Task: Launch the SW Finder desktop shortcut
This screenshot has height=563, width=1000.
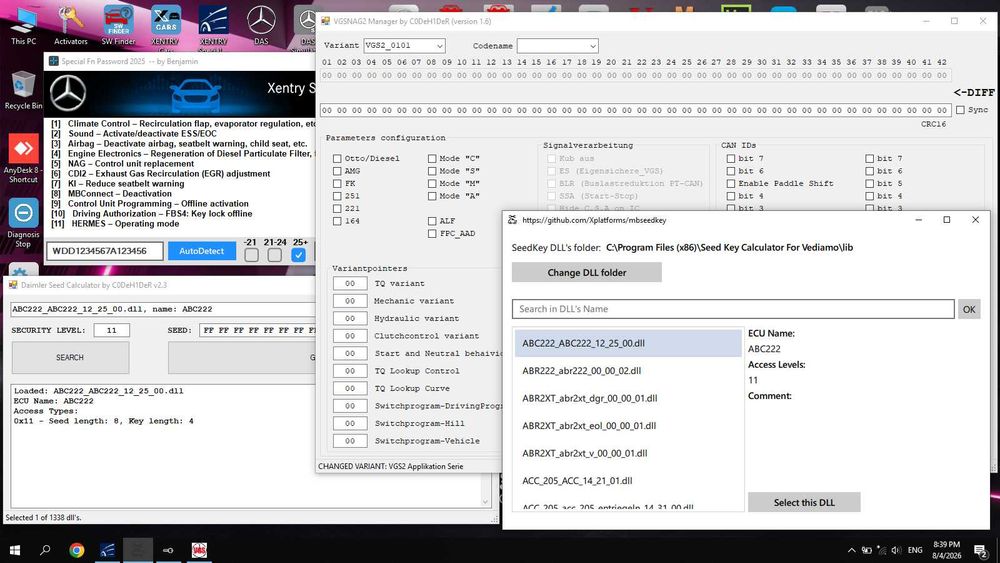Action: 118,26
